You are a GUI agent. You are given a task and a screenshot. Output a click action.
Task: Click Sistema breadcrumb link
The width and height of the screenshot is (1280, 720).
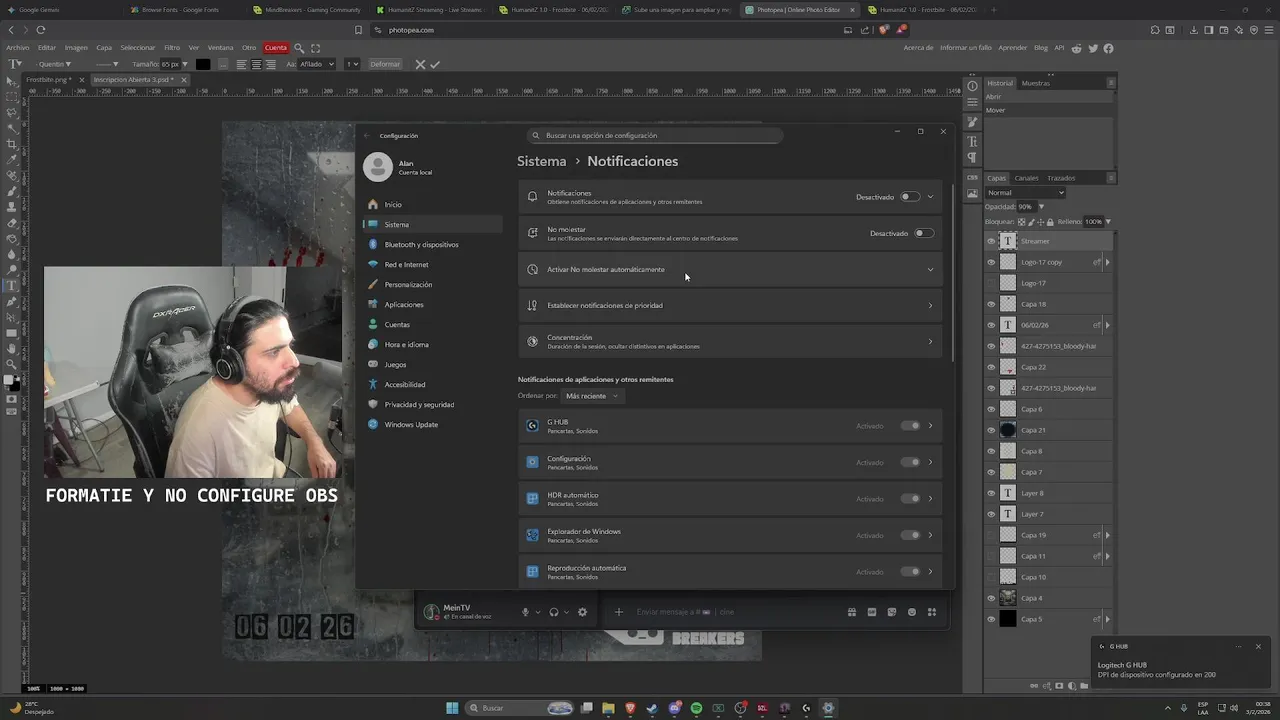coord(541,161)
